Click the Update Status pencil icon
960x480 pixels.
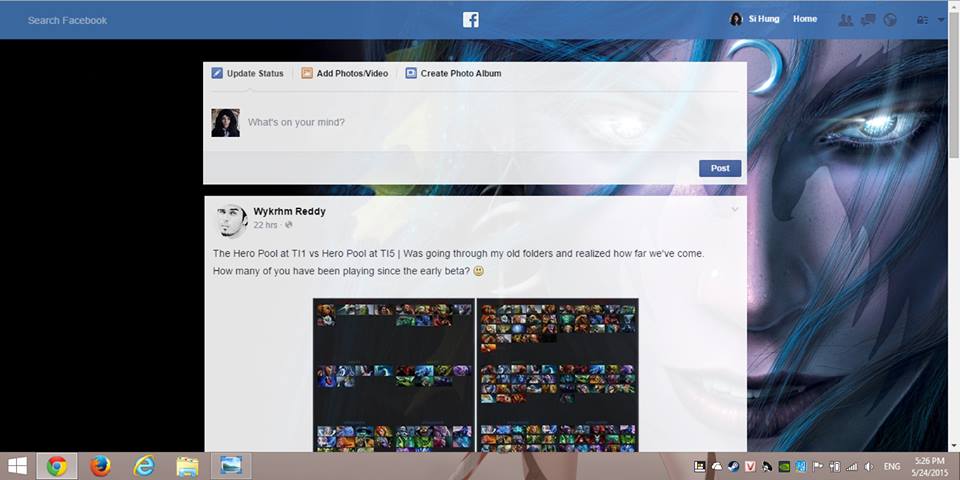coord(217,73)
